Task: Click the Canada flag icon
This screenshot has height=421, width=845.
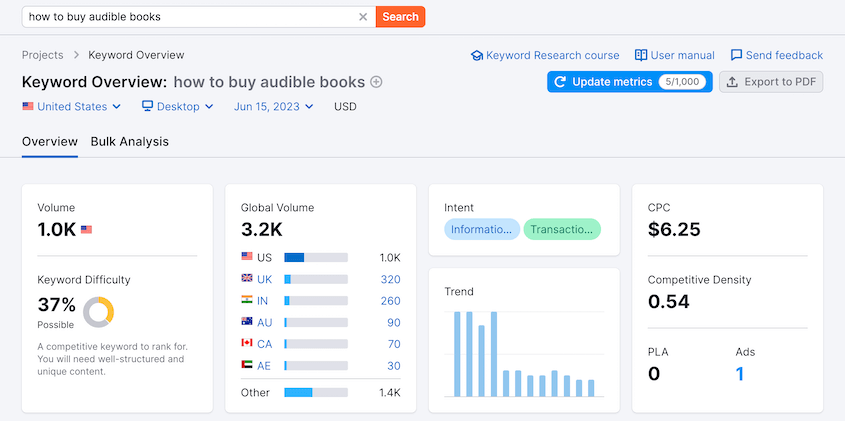Action: point(247,343)
